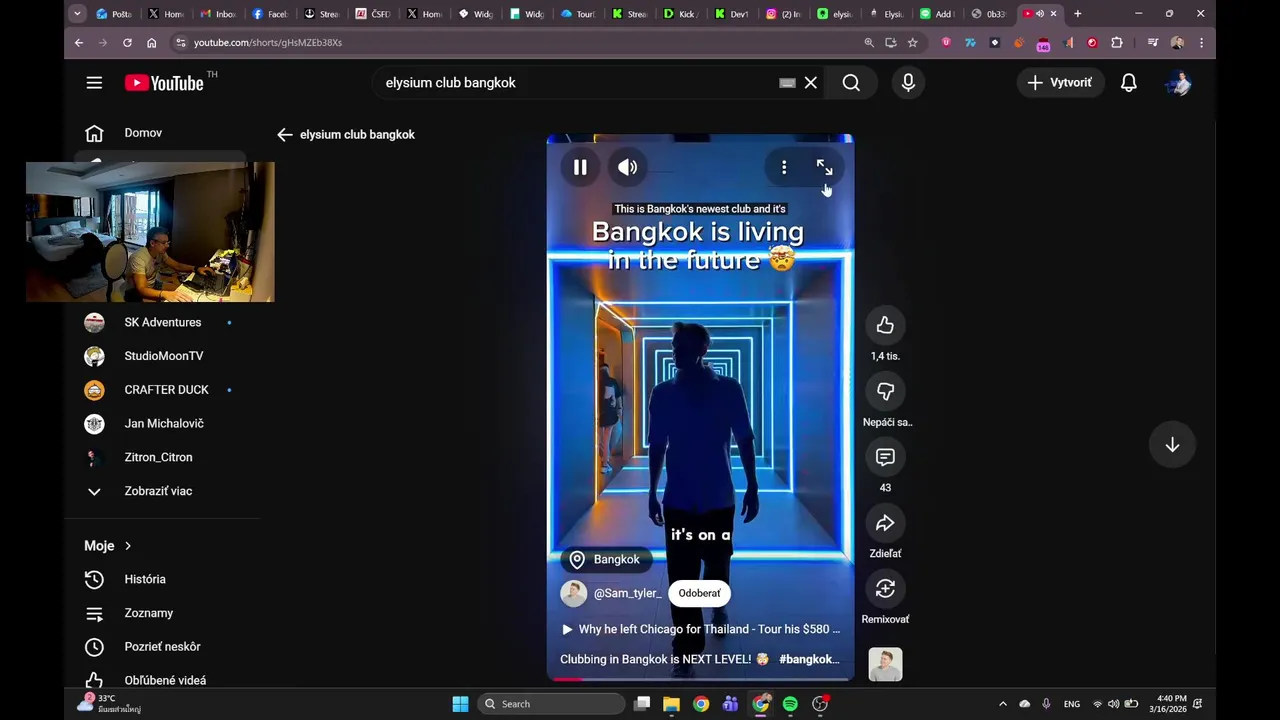
Task: Enter fullscreen for the Short
Action: pyautogui.click(x=824, y=167)
